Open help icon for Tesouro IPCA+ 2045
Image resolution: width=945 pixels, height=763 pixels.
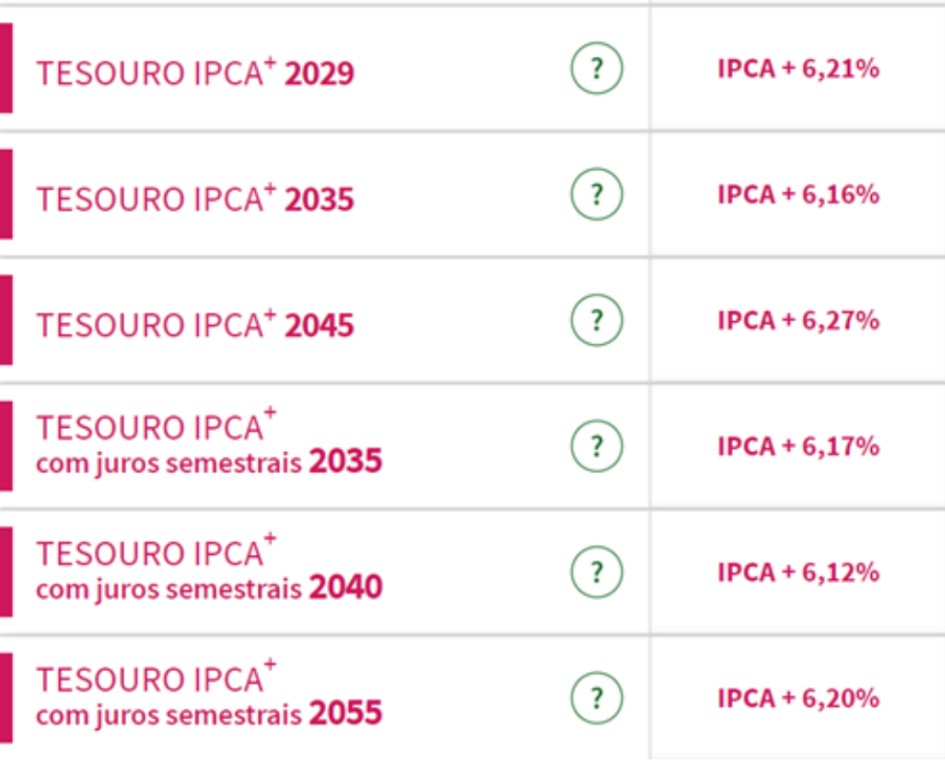pyautogui.click(x=597, y=320)
